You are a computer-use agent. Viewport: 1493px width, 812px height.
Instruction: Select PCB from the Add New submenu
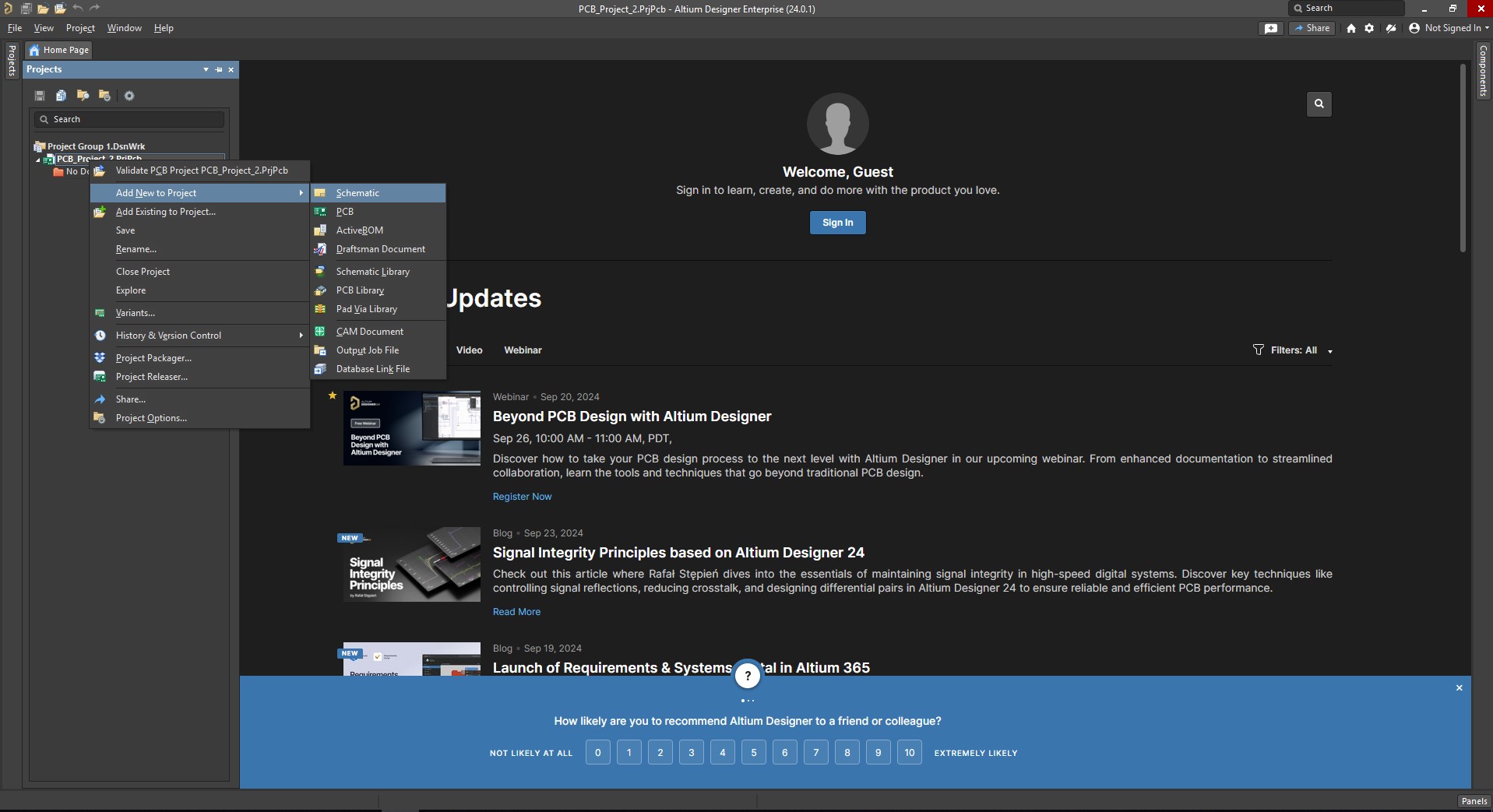click(379, 212)
